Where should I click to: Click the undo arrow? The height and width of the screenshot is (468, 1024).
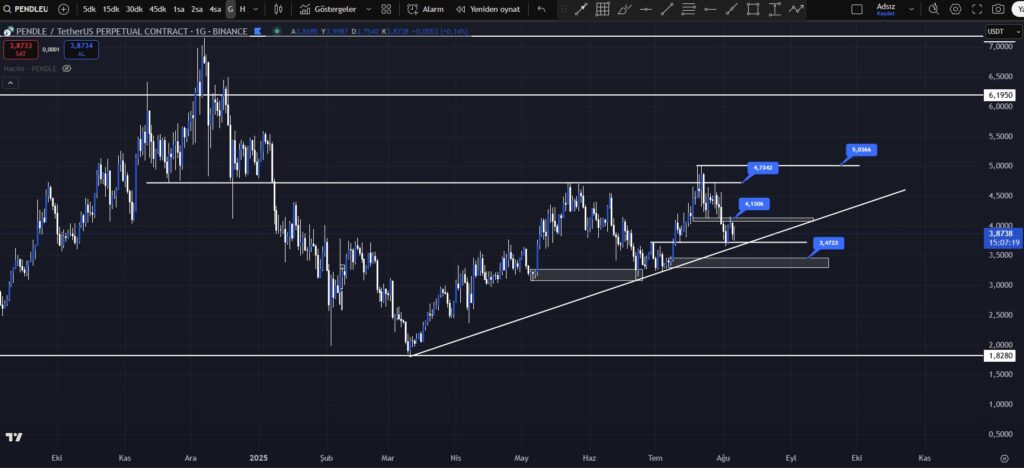(x=541, y=9)
